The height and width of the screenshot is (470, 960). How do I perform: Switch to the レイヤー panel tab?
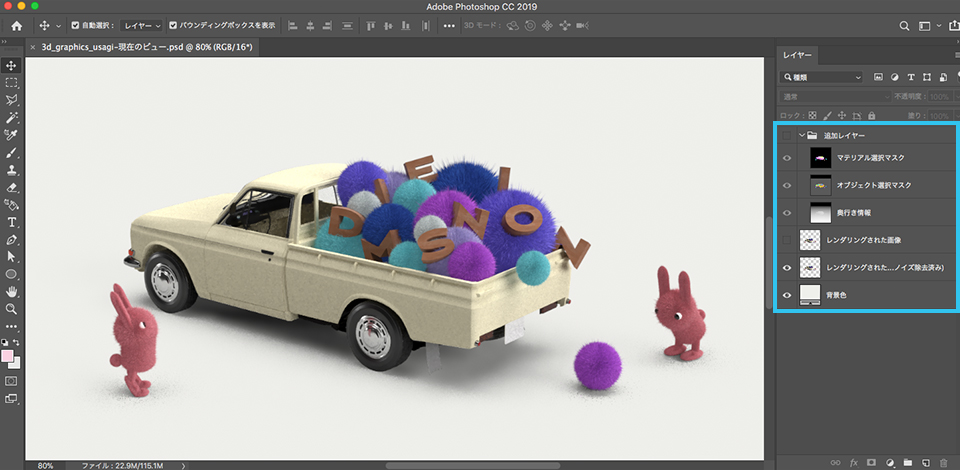click(797, 55)
